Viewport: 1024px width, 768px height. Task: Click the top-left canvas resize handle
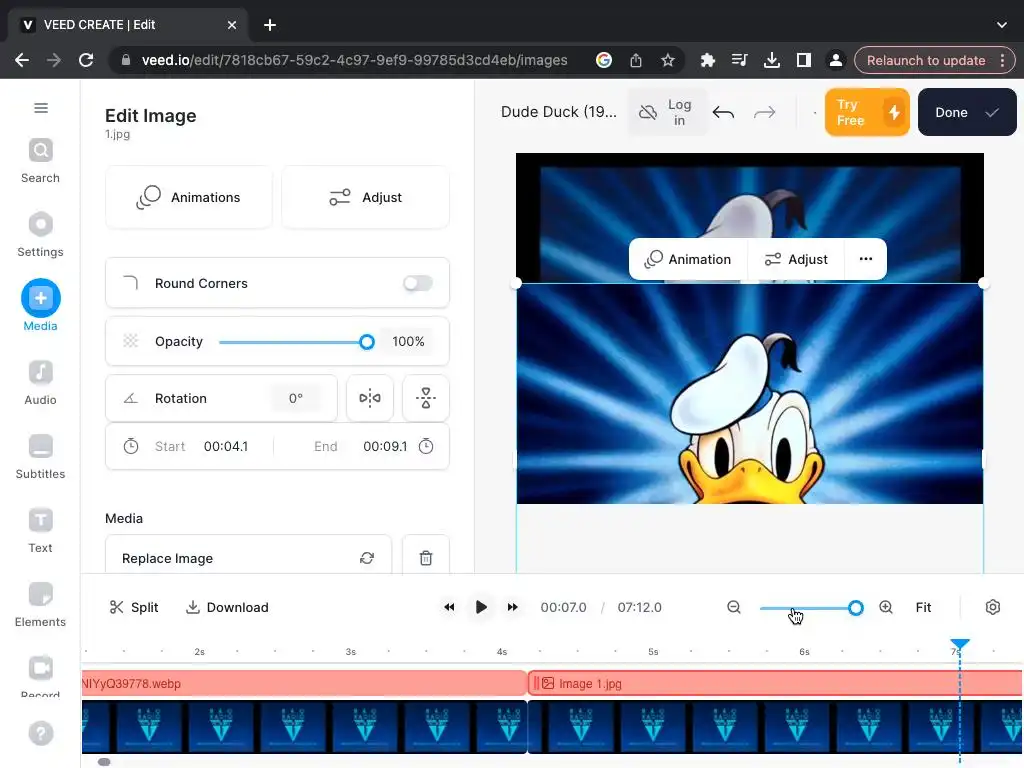pyautogui.click(x=516, y=283)
